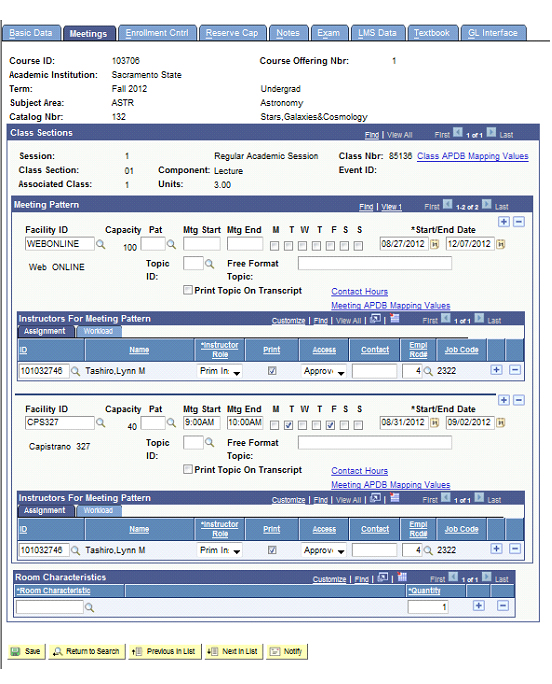This screenshot has width=552, height=684.
Task: Click Return to Search button
Action: coord(86,652)
